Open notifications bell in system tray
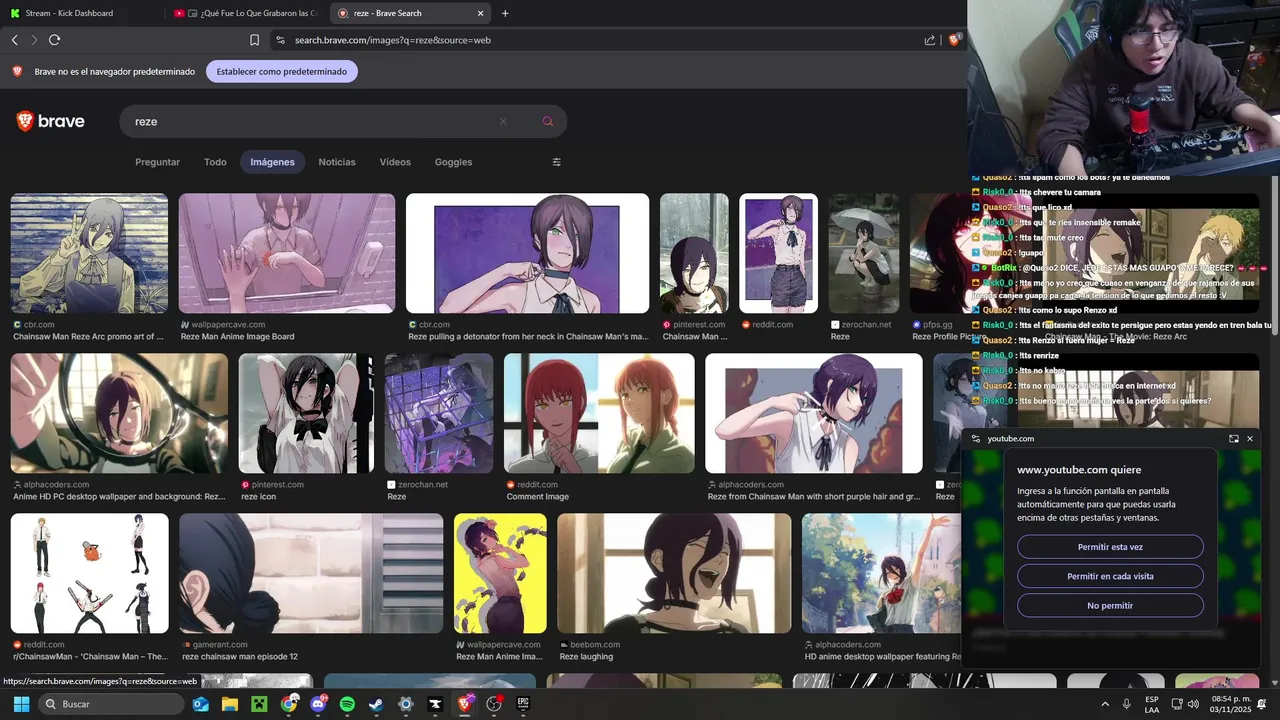 point(1262,704)
